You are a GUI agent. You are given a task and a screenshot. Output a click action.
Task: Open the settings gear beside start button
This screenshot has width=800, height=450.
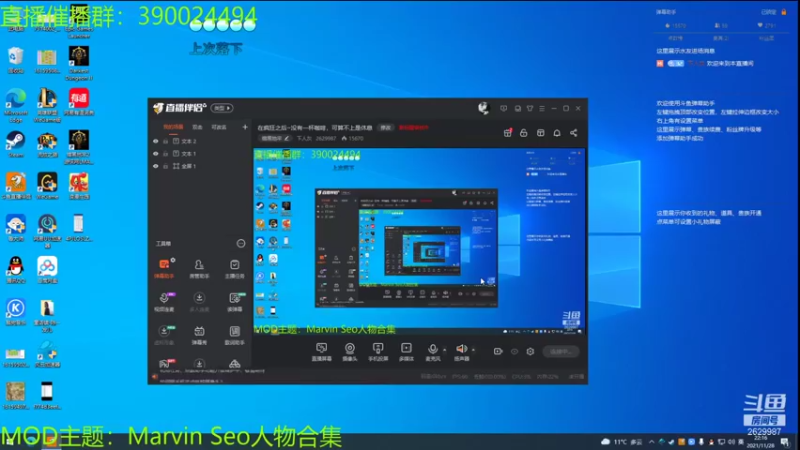point(530,352)
